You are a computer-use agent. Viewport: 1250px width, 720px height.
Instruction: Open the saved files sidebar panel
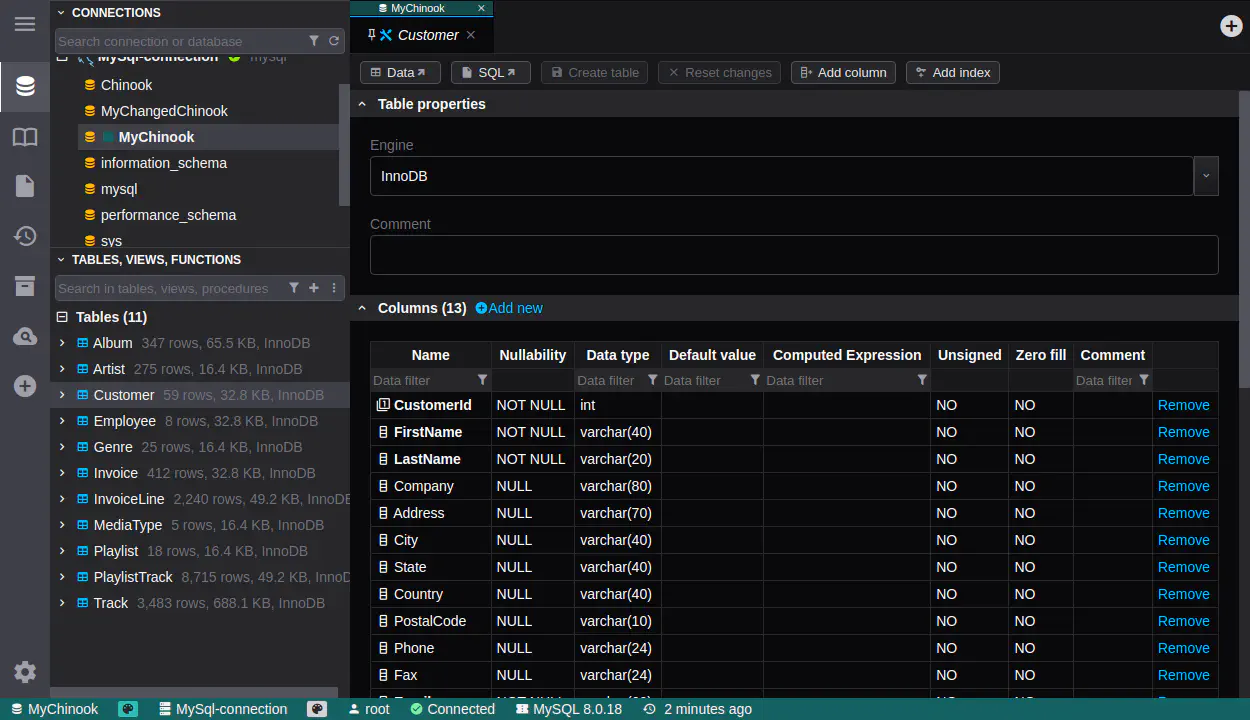25,186
